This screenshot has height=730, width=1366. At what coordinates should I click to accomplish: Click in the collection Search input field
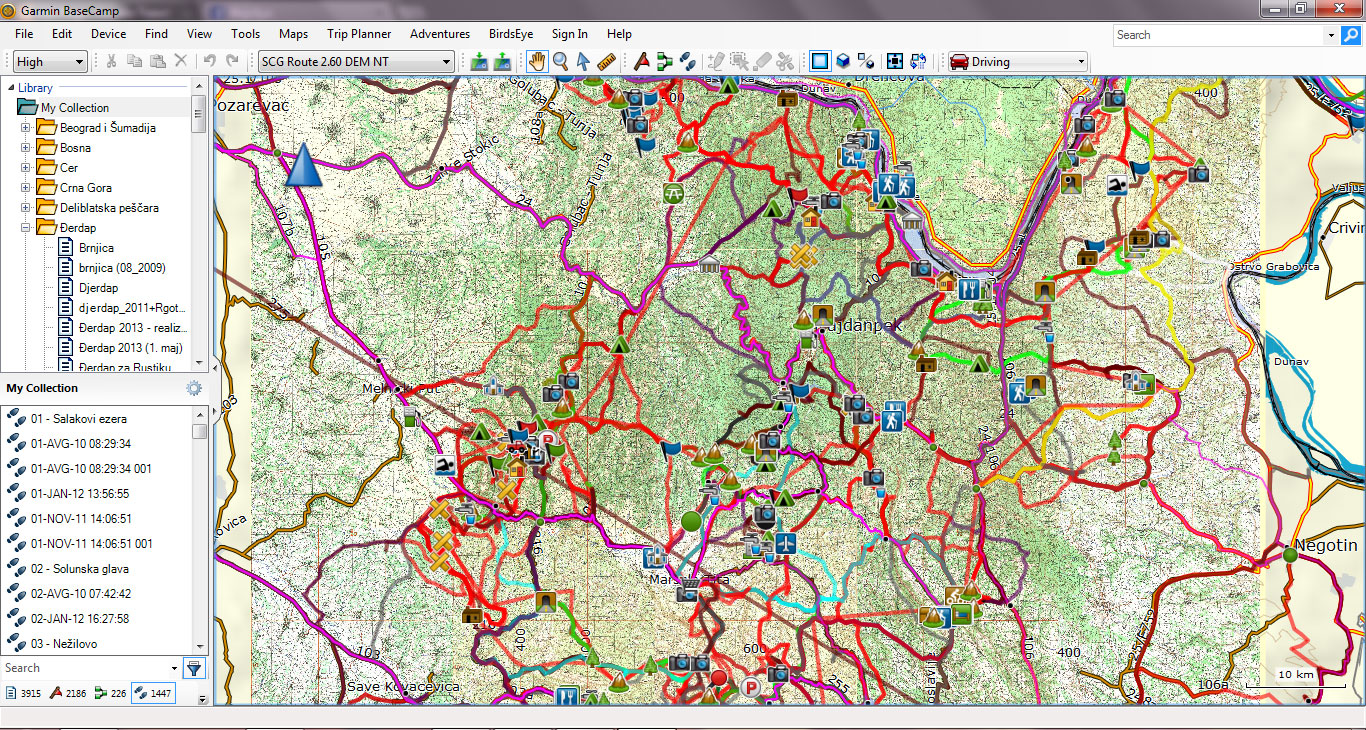click(83, 668)
